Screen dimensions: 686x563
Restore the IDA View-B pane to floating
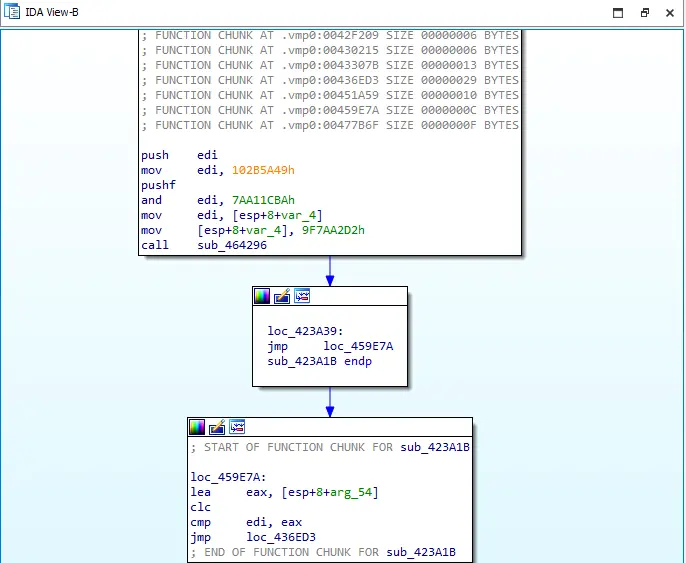point(644,13)
